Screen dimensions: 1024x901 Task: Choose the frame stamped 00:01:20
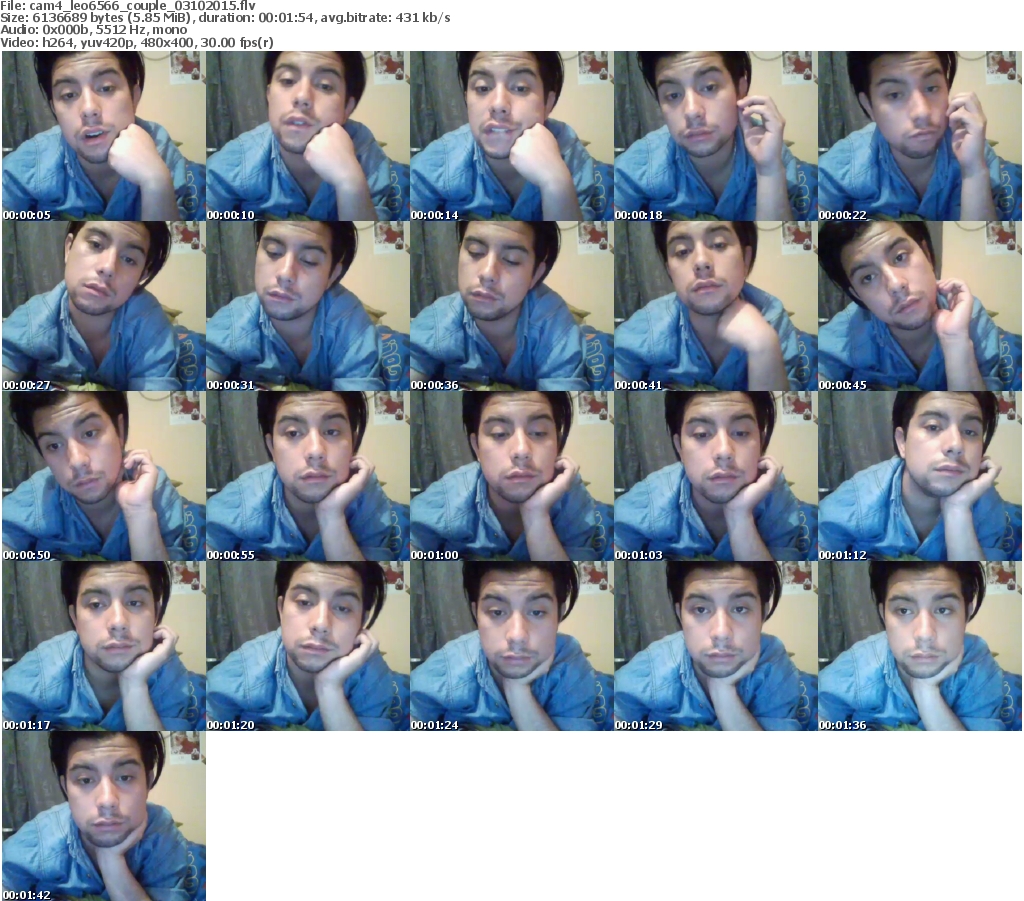(308, 646)
